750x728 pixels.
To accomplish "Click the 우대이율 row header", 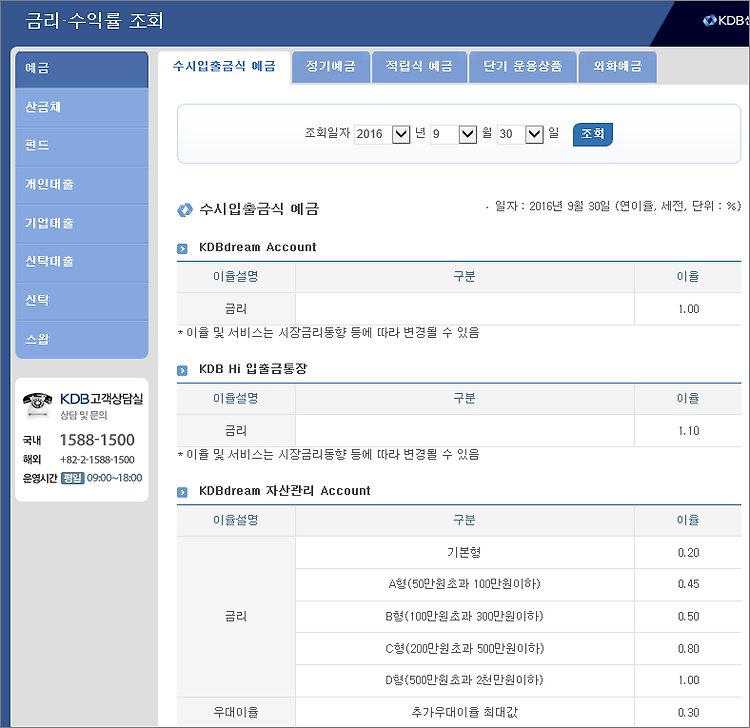I will (236, 713).
